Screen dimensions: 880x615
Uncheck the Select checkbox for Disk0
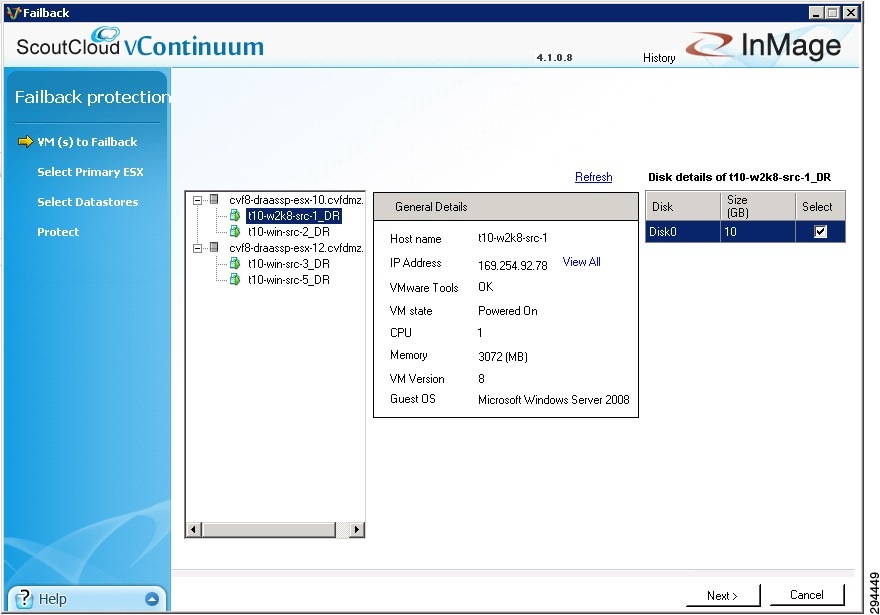coord(821,231)
